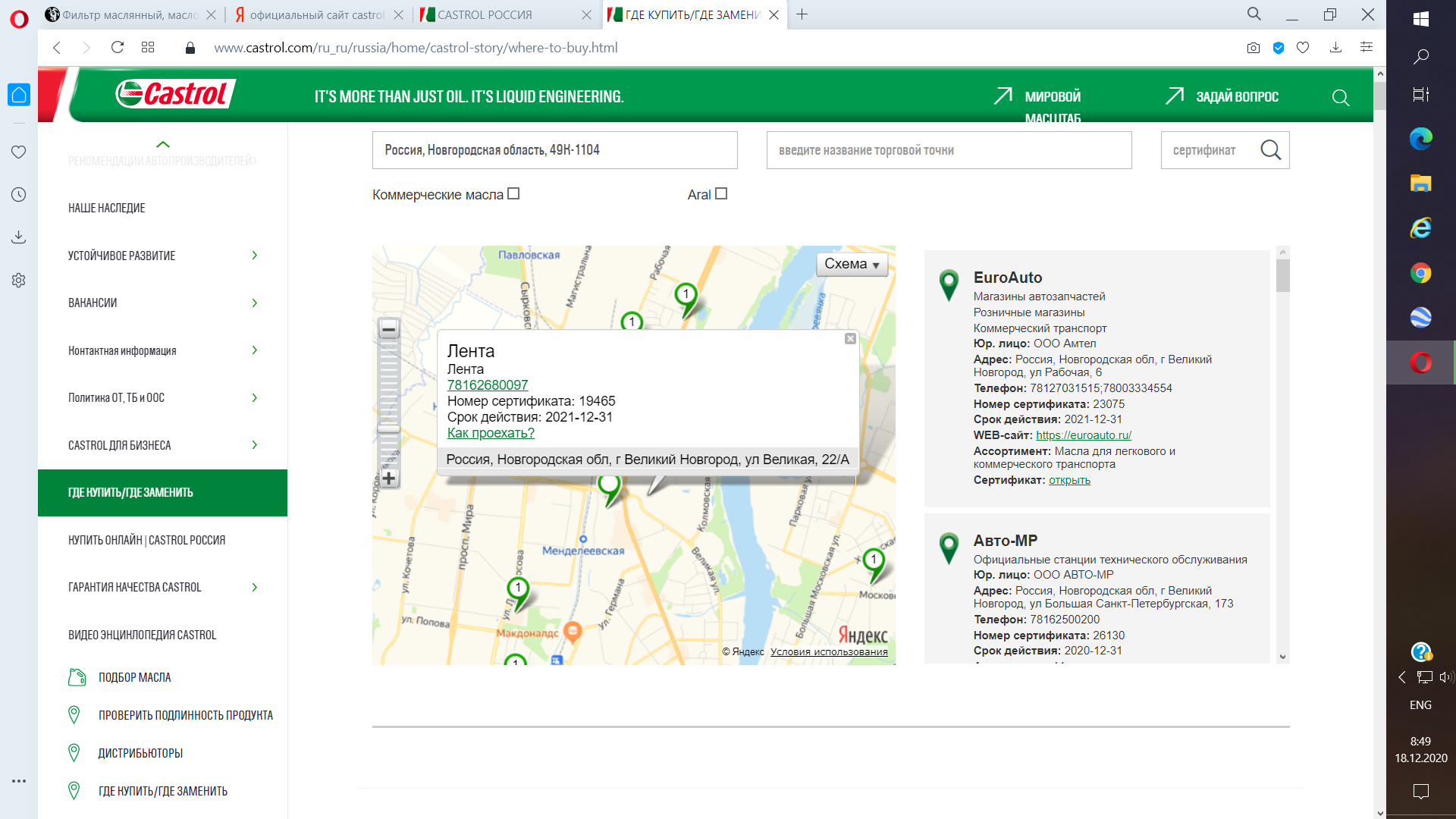This screenshot has height=819, width=1456.
Task: Click the открыть certificate link
Action: pos(1069,480)
